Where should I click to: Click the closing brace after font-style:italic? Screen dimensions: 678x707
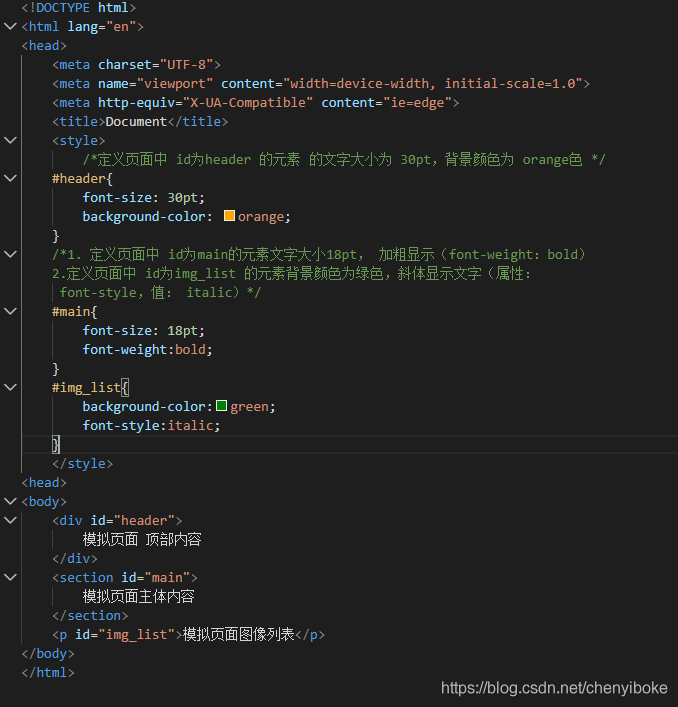[56, 445]
